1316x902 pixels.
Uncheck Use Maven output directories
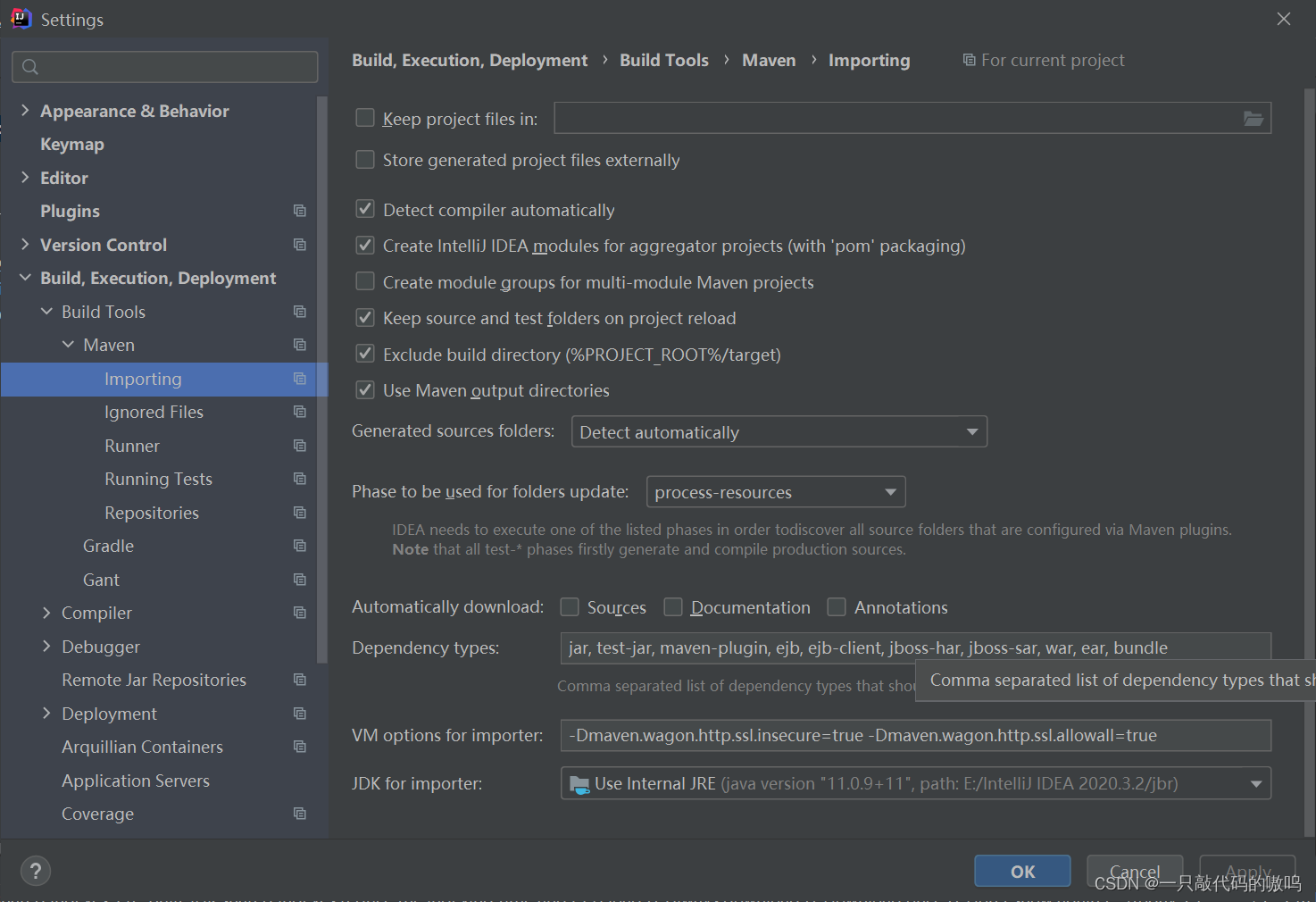[365, 390]
